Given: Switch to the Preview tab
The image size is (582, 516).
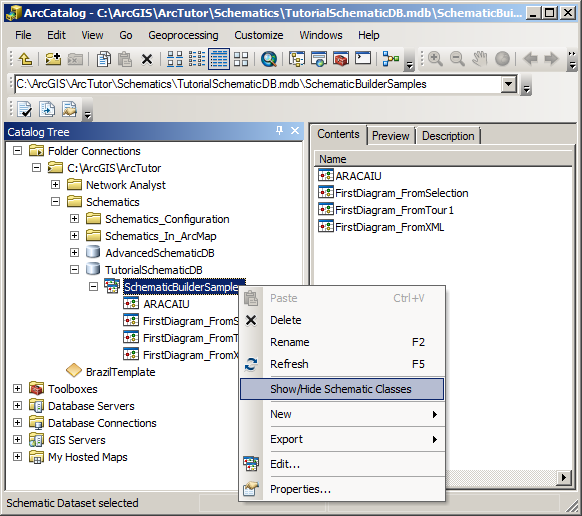Looking at the screenshot, I should pos(391,136).
